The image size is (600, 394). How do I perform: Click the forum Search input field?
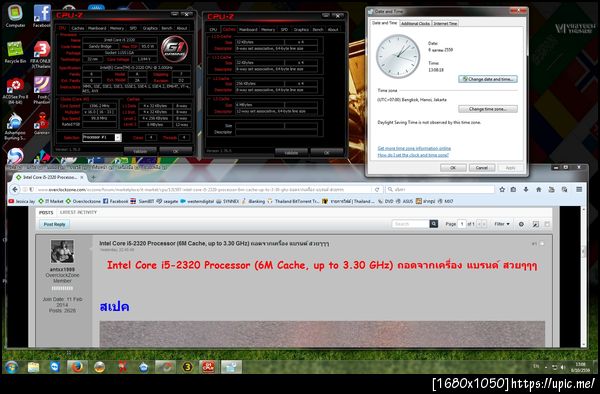[x=411, y=224]
